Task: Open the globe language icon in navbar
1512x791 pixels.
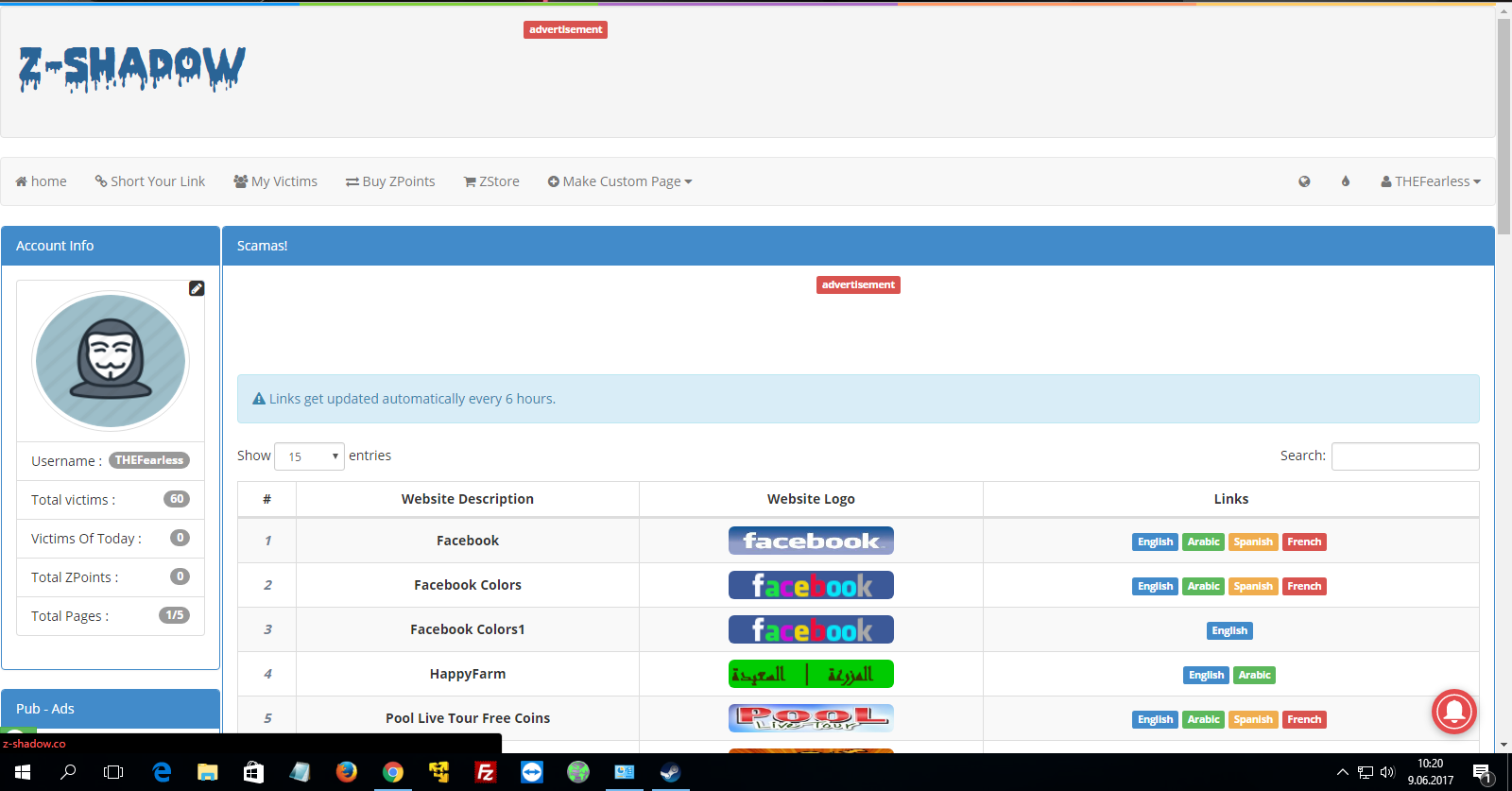Action: click(1304, 181)
